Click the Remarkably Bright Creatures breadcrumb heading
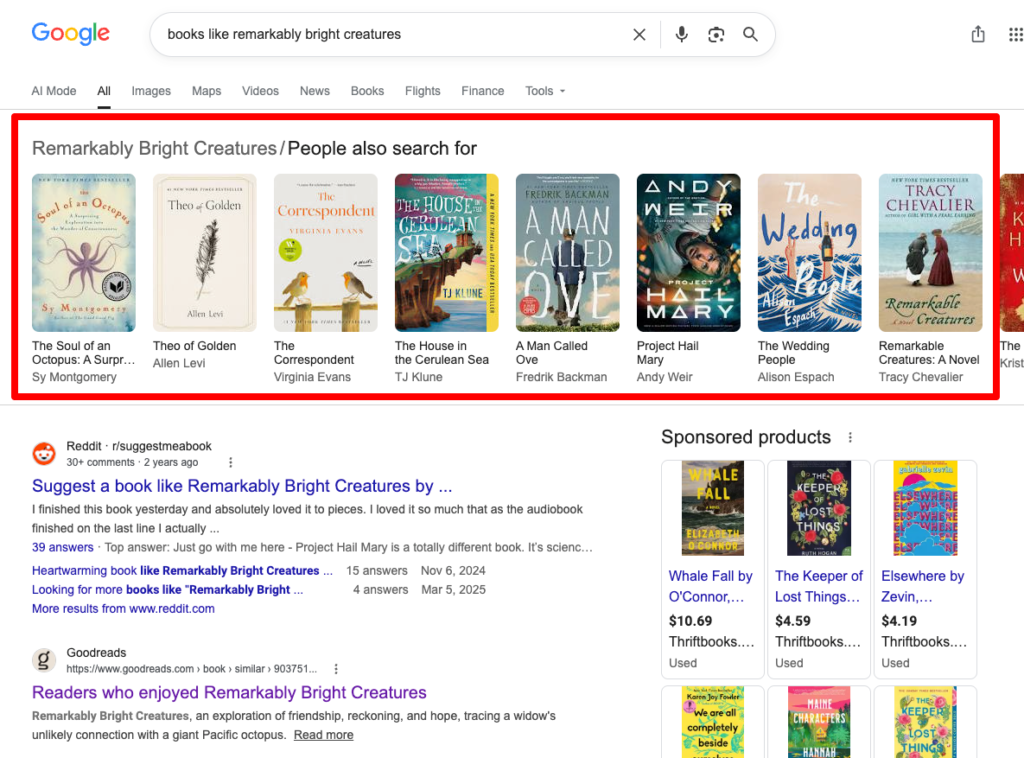 [x=154, y=148]
